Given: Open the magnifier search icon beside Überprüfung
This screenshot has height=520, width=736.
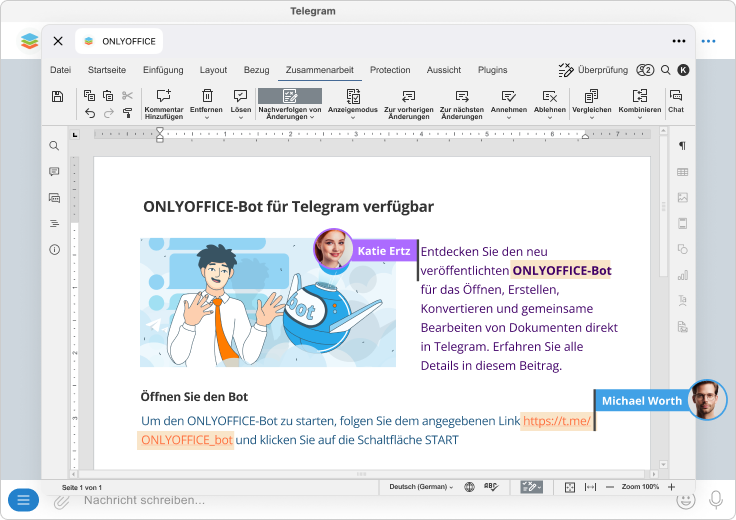Looking at the screenshot, I should tap(666, 70).
